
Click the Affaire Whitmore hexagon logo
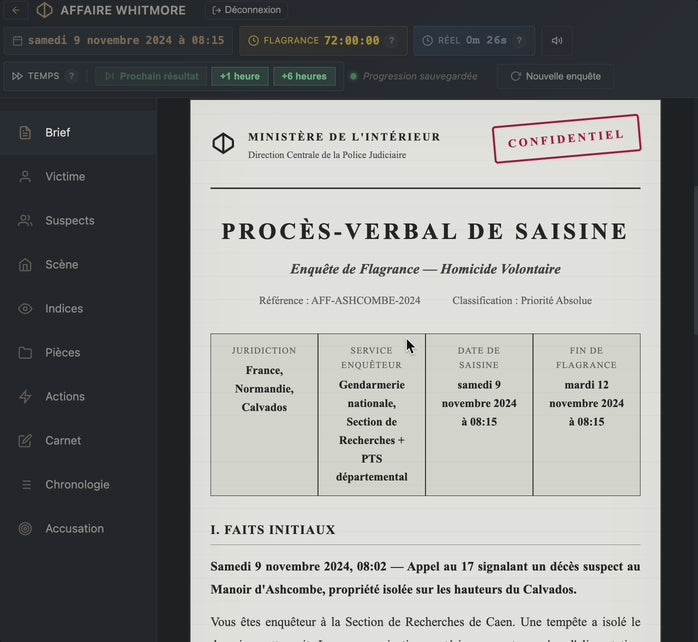(44, 10)
